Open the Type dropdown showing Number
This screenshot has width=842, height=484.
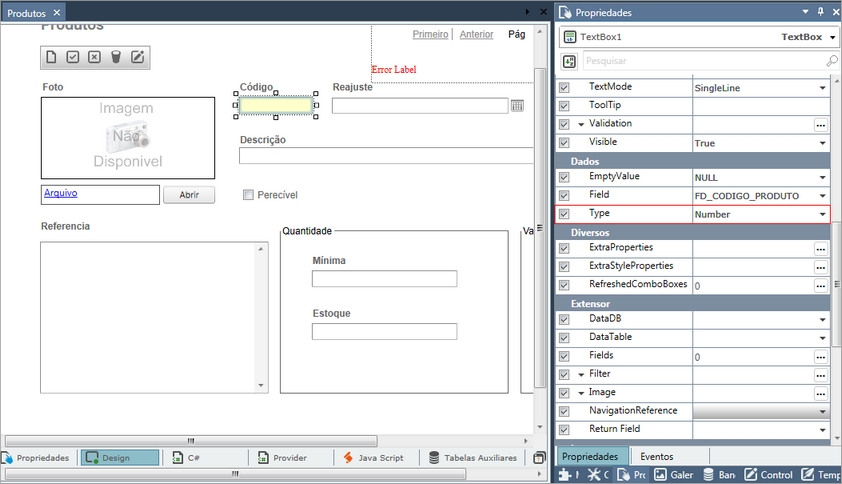point(823,215)
